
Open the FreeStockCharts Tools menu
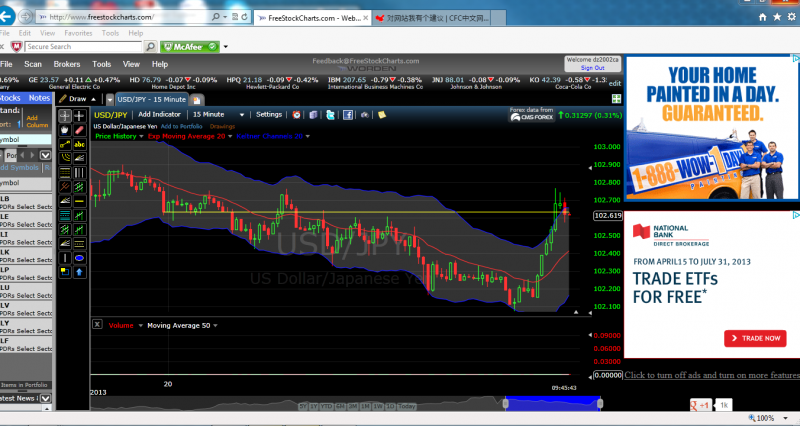[102, 64]
